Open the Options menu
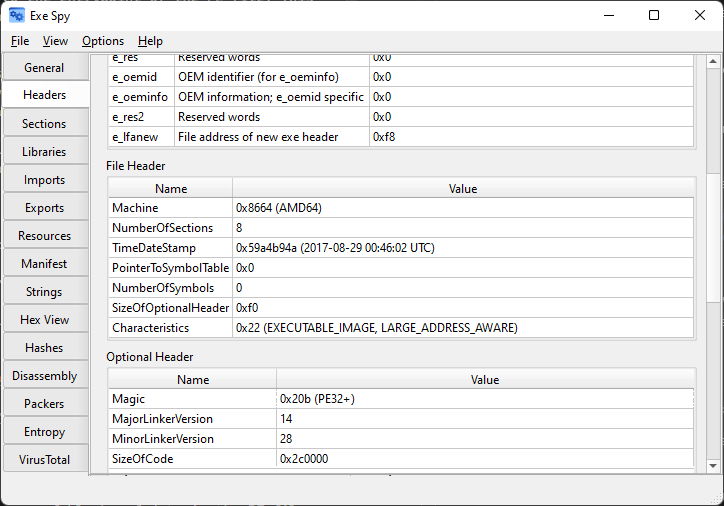Image resolution: width=724 pixels, height=506 pixels. [x=103, y=41]
